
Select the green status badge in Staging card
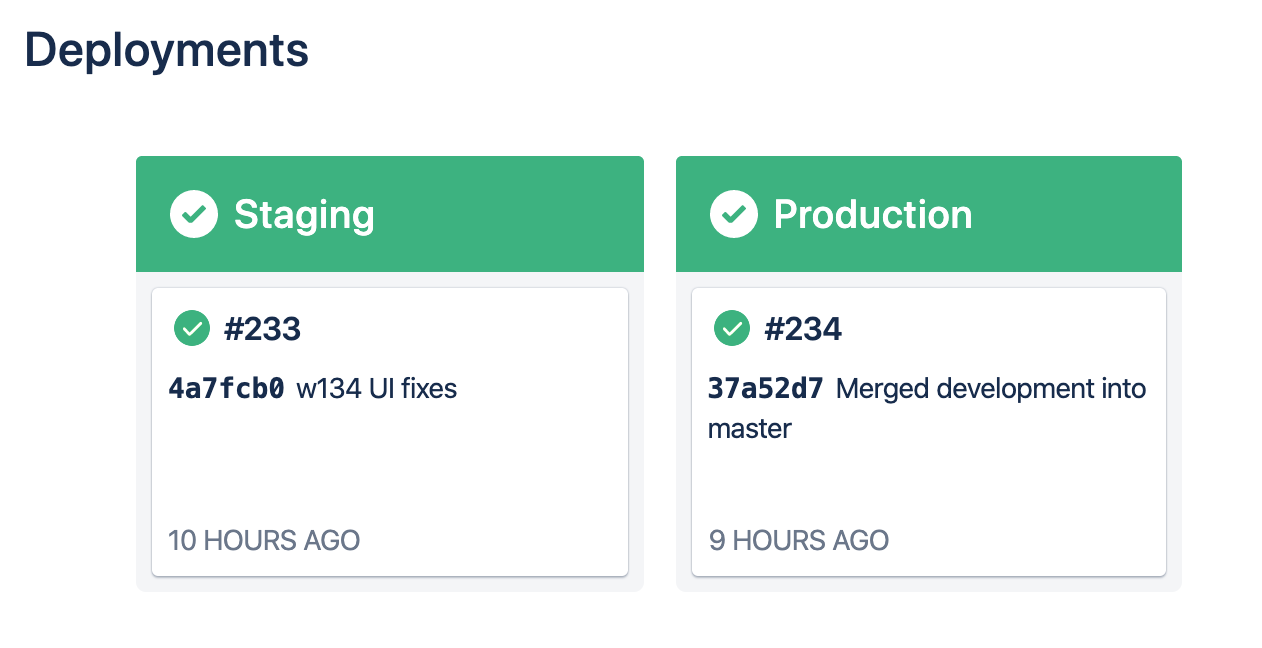[192, 328]
